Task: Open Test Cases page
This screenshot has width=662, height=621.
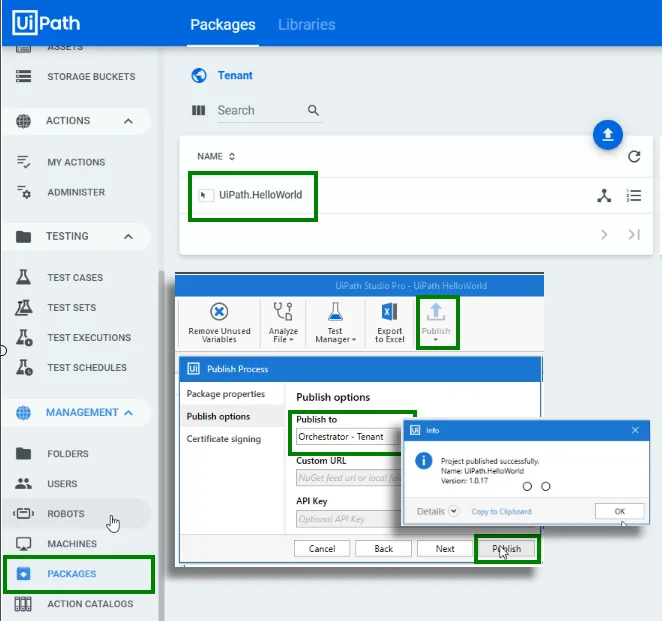Action: (75, 277)
